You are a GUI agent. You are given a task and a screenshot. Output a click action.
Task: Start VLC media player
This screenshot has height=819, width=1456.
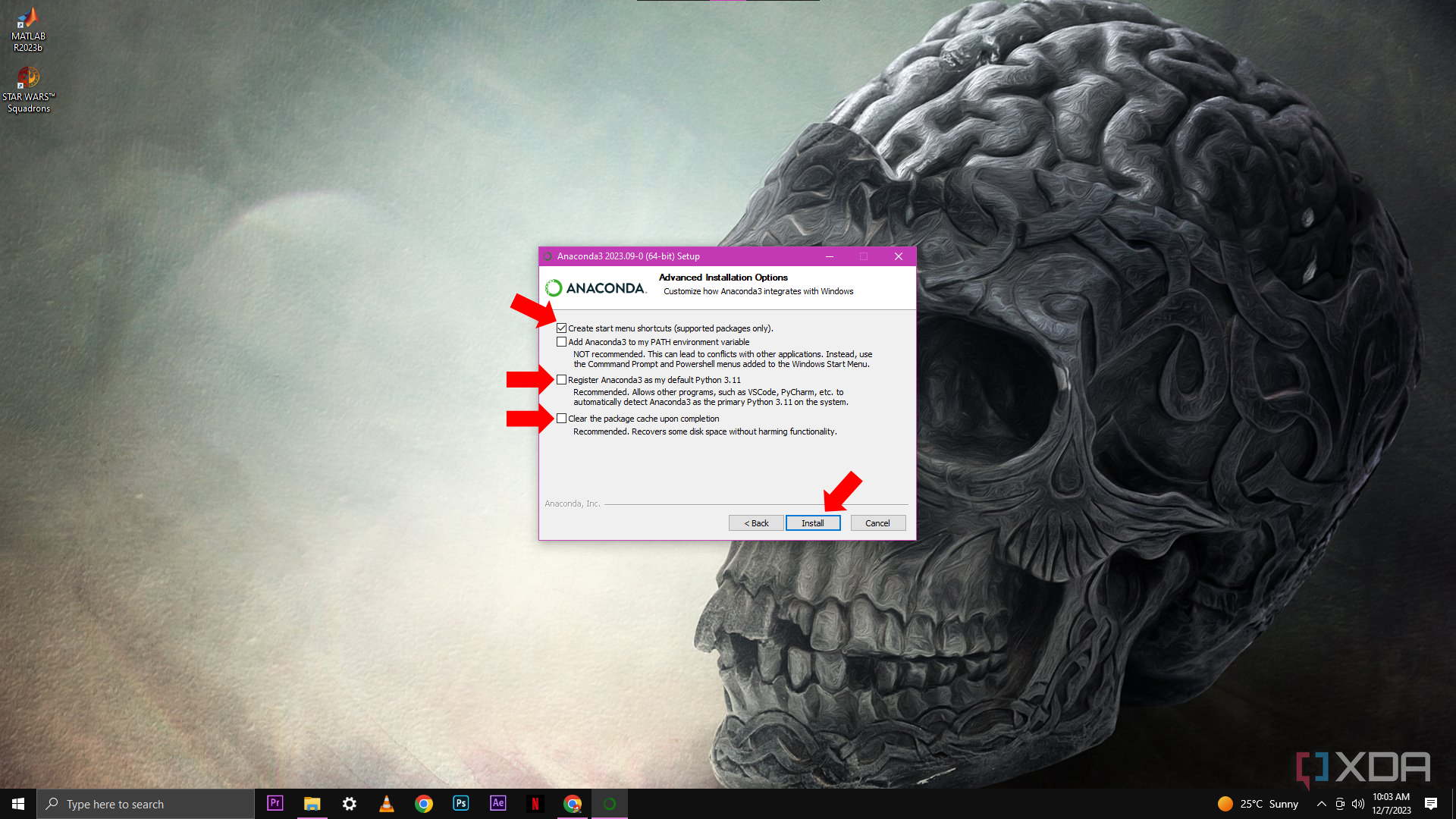tap(387, 804)
